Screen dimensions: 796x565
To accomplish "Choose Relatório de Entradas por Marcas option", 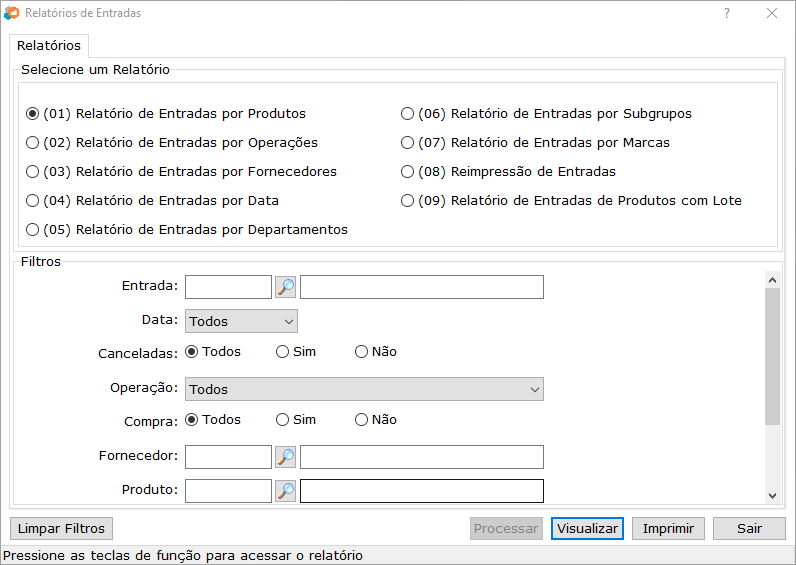I will pyautogui.click(x=408, y=143).
